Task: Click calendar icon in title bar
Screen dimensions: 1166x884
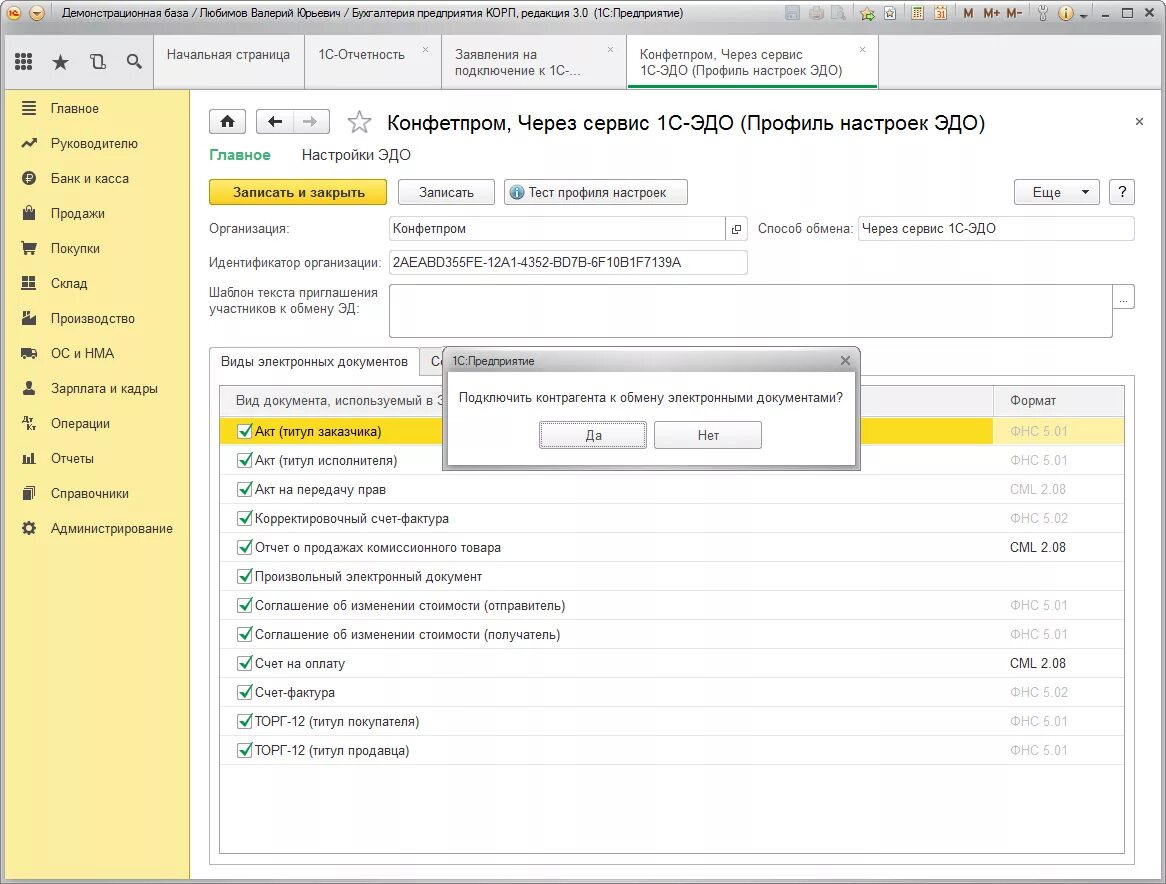Action: (940, 13)
